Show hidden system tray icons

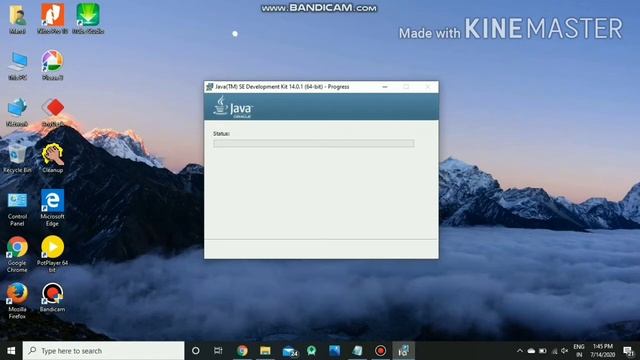point(520,351)
